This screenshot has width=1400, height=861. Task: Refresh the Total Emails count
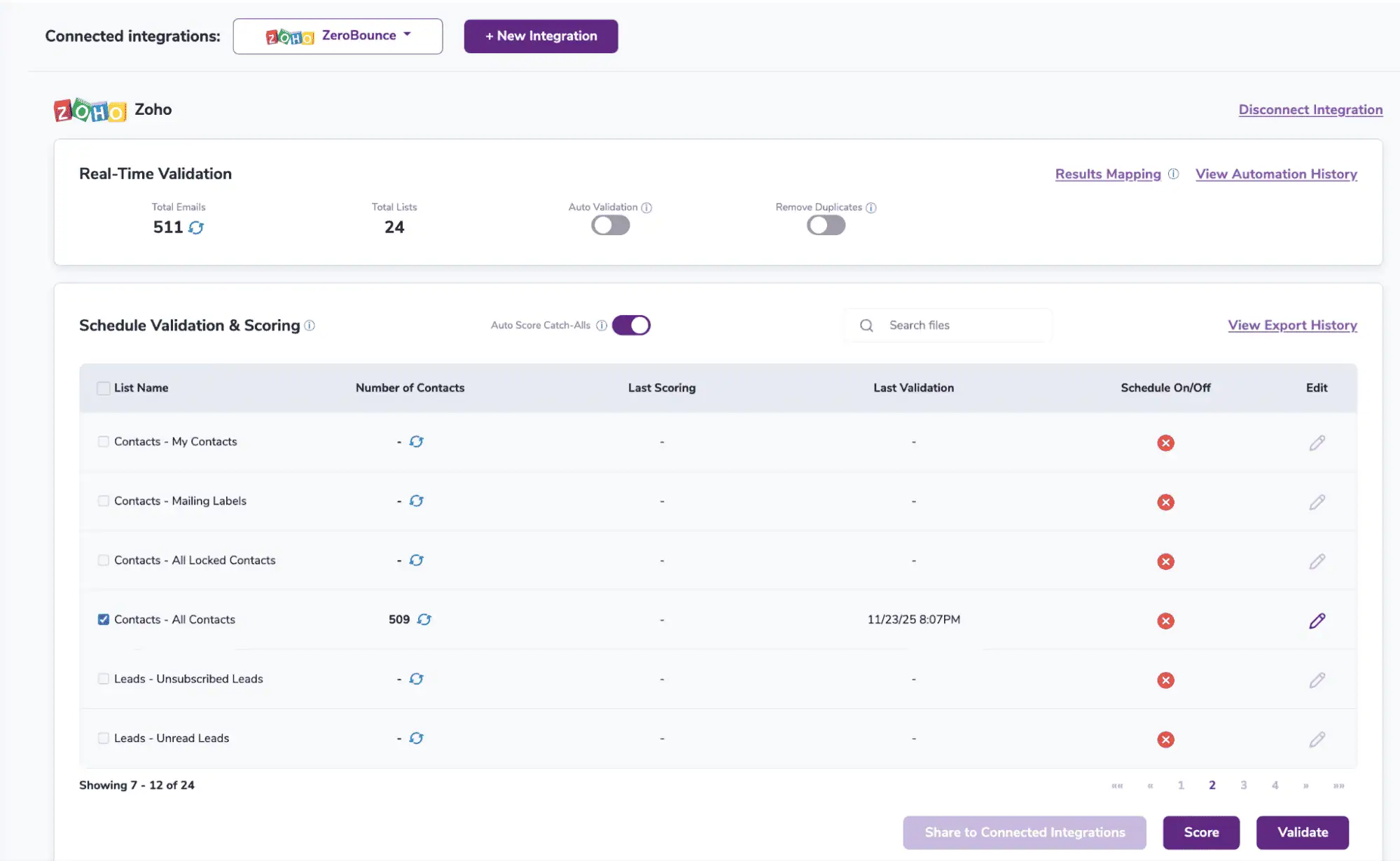[x=196, y=227]
